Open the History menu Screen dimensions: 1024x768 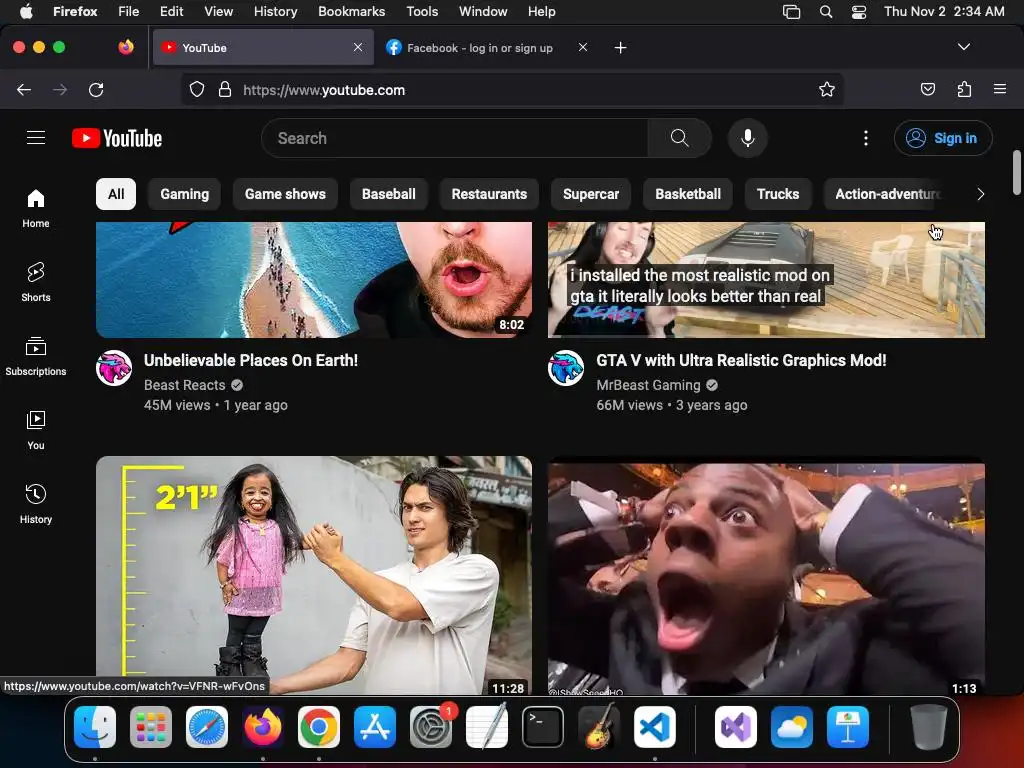click(x=276, y=12)
